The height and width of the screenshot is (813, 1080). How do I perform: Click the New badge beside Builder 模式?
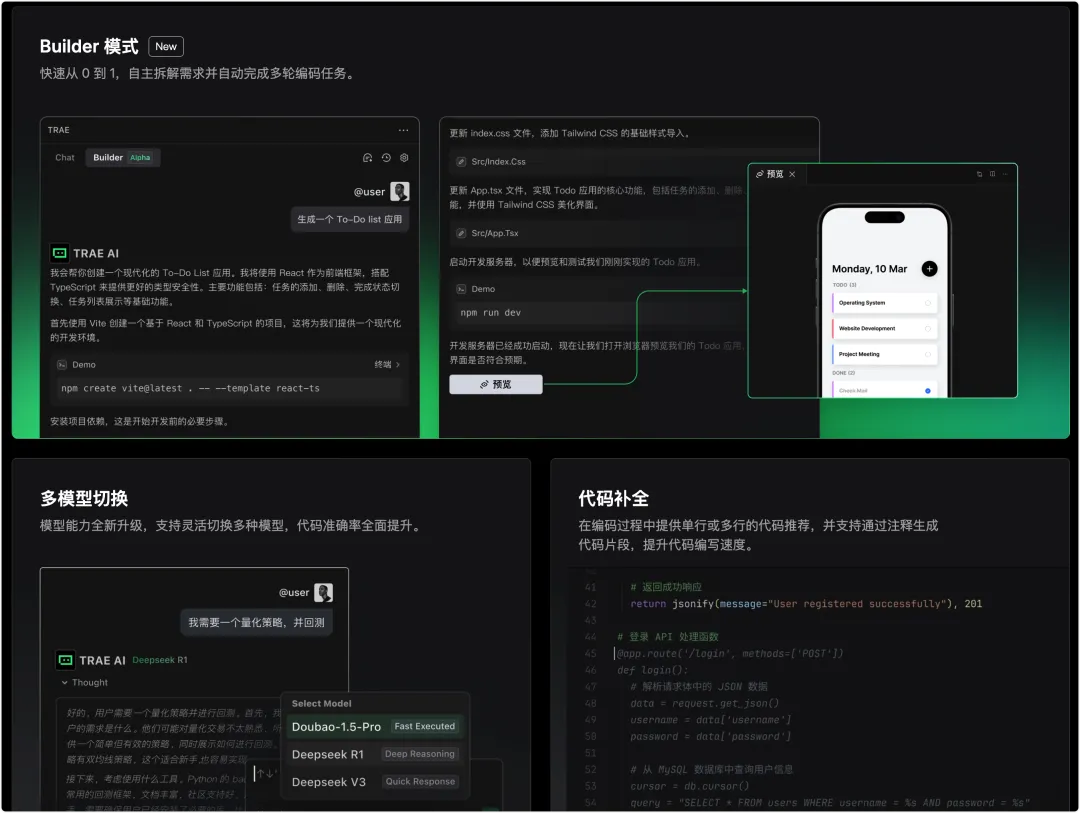(166, 46)
